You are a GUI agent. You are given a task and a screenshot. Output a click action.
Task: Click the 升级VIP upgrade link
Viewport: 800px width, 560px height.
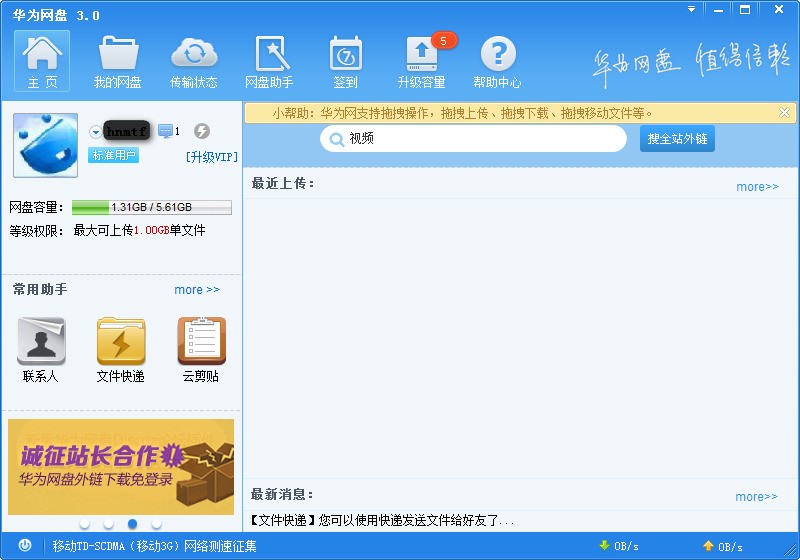[211, 157]
